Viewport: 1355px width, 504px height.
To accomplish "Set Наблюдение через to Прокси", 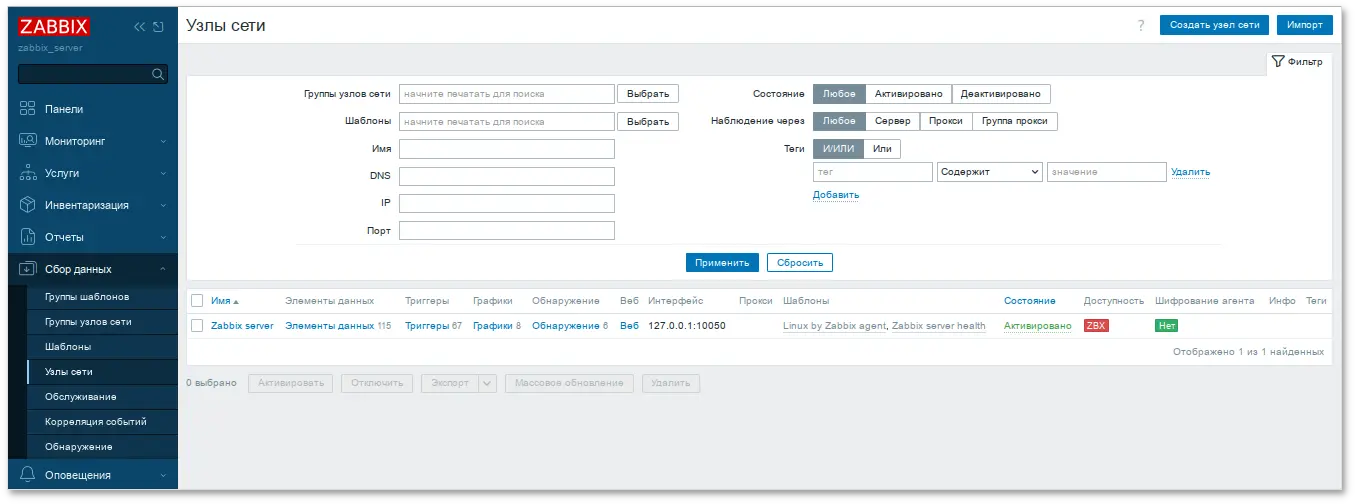I will (x=945, y=121).
